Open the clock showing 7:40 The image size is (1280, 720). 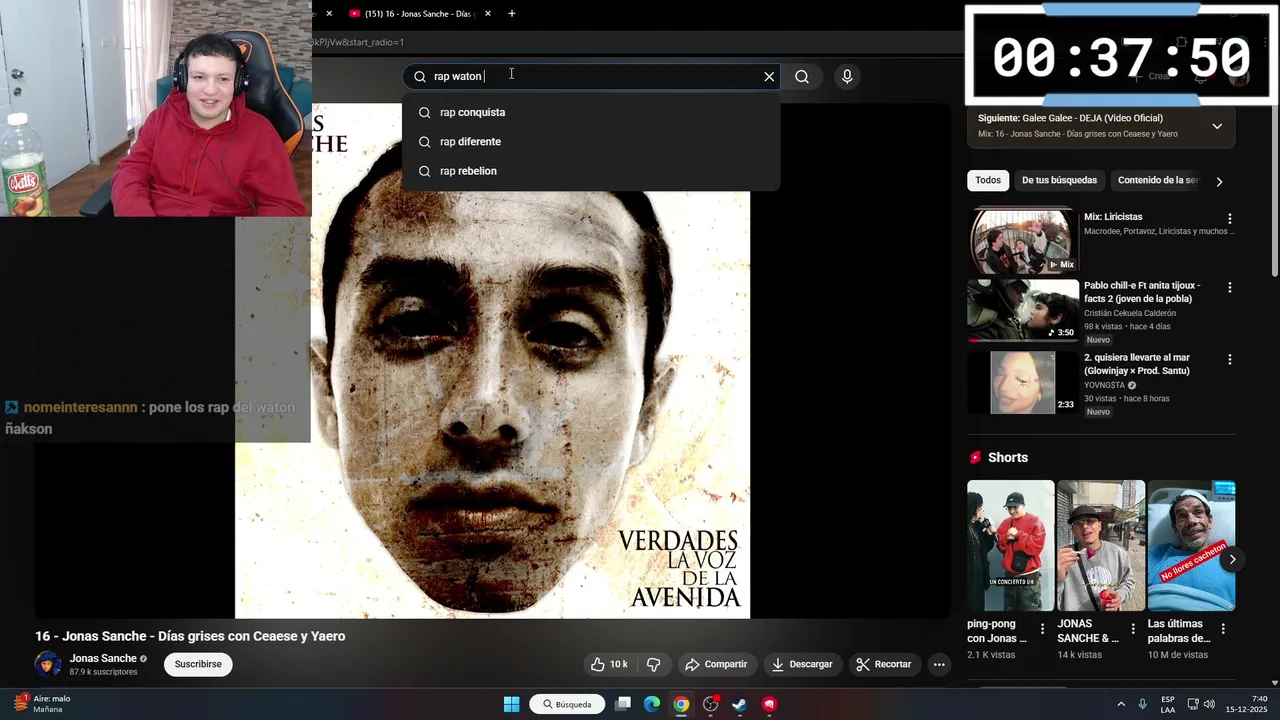coord(1248,704)
